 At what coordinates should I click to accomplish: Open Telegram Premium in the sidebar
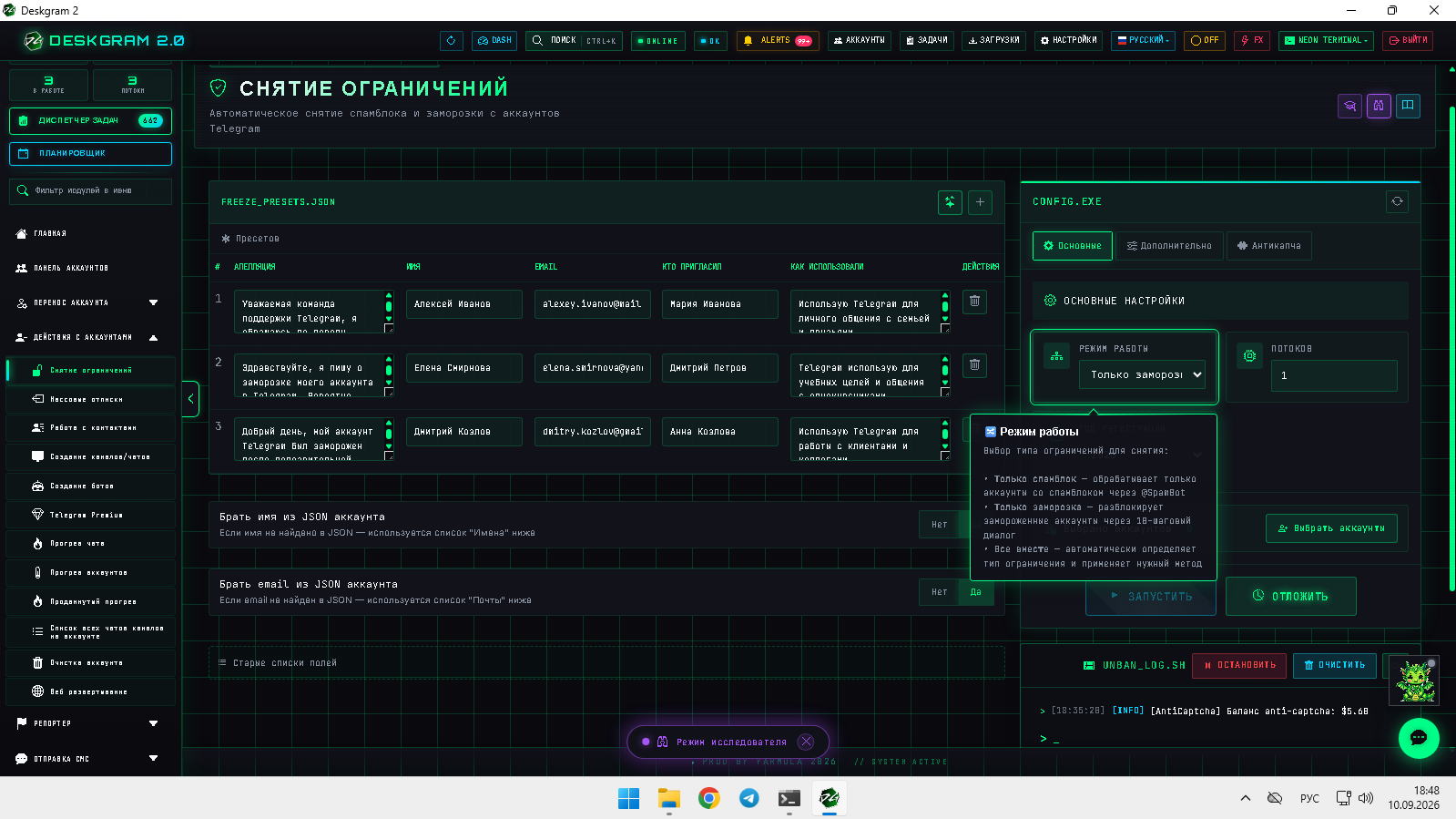pyautogui.click(x=91, y=515)
